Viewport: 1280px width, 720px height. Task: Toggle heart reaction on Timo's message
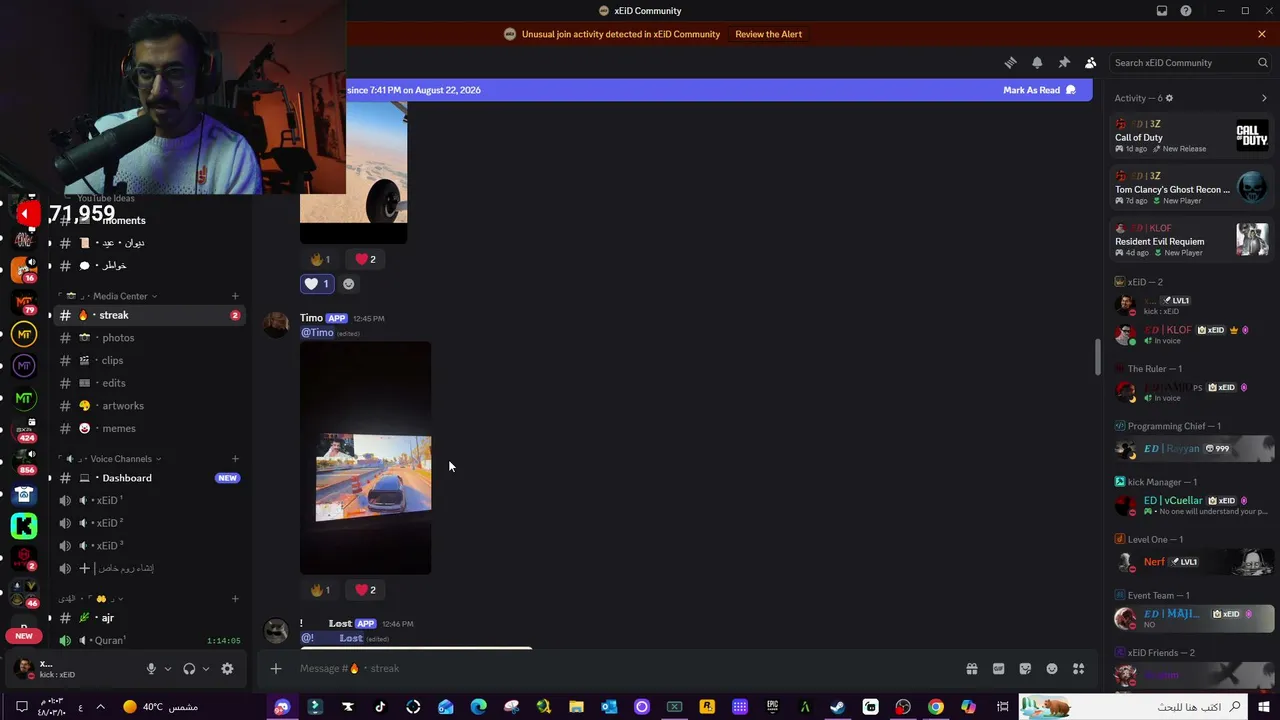pyautogui.click(x=366, y=590)
